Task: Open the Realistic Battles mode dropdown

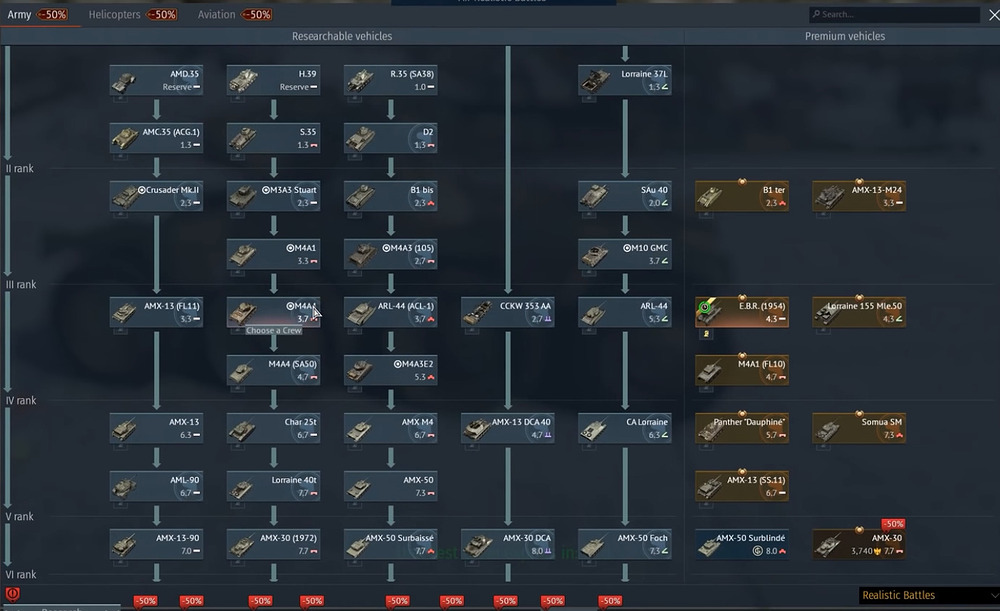Action: tap(929, 595)
